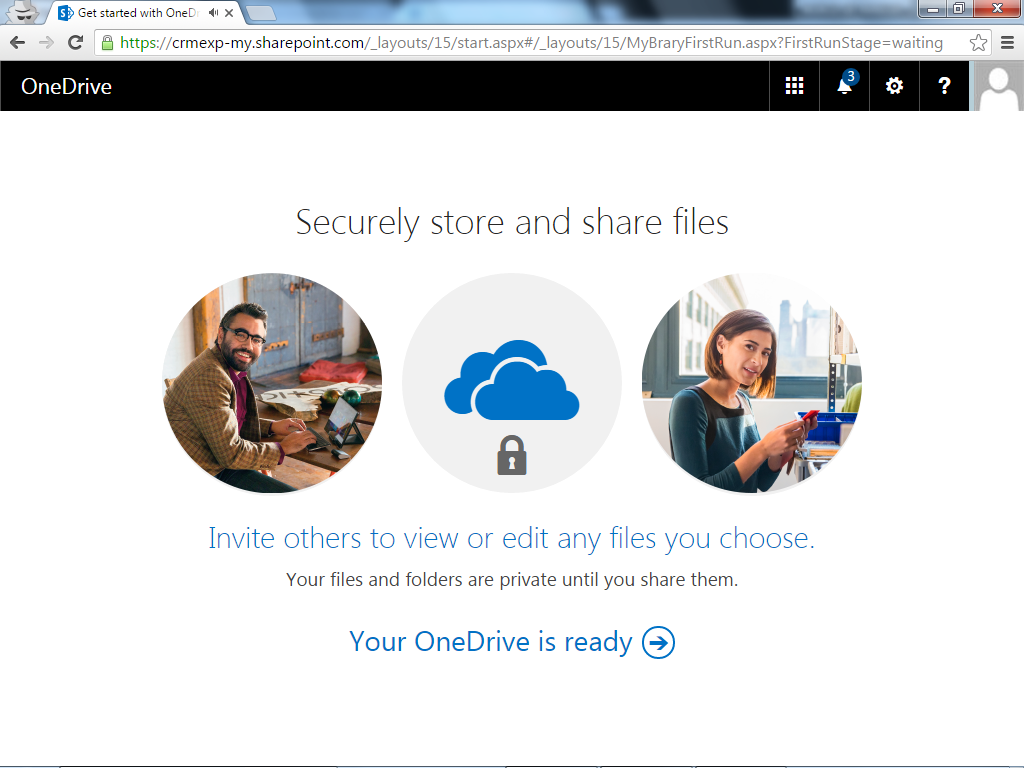Reload the current page
The height and width of the screenshot is (768, 1024).
coord(75,43)
